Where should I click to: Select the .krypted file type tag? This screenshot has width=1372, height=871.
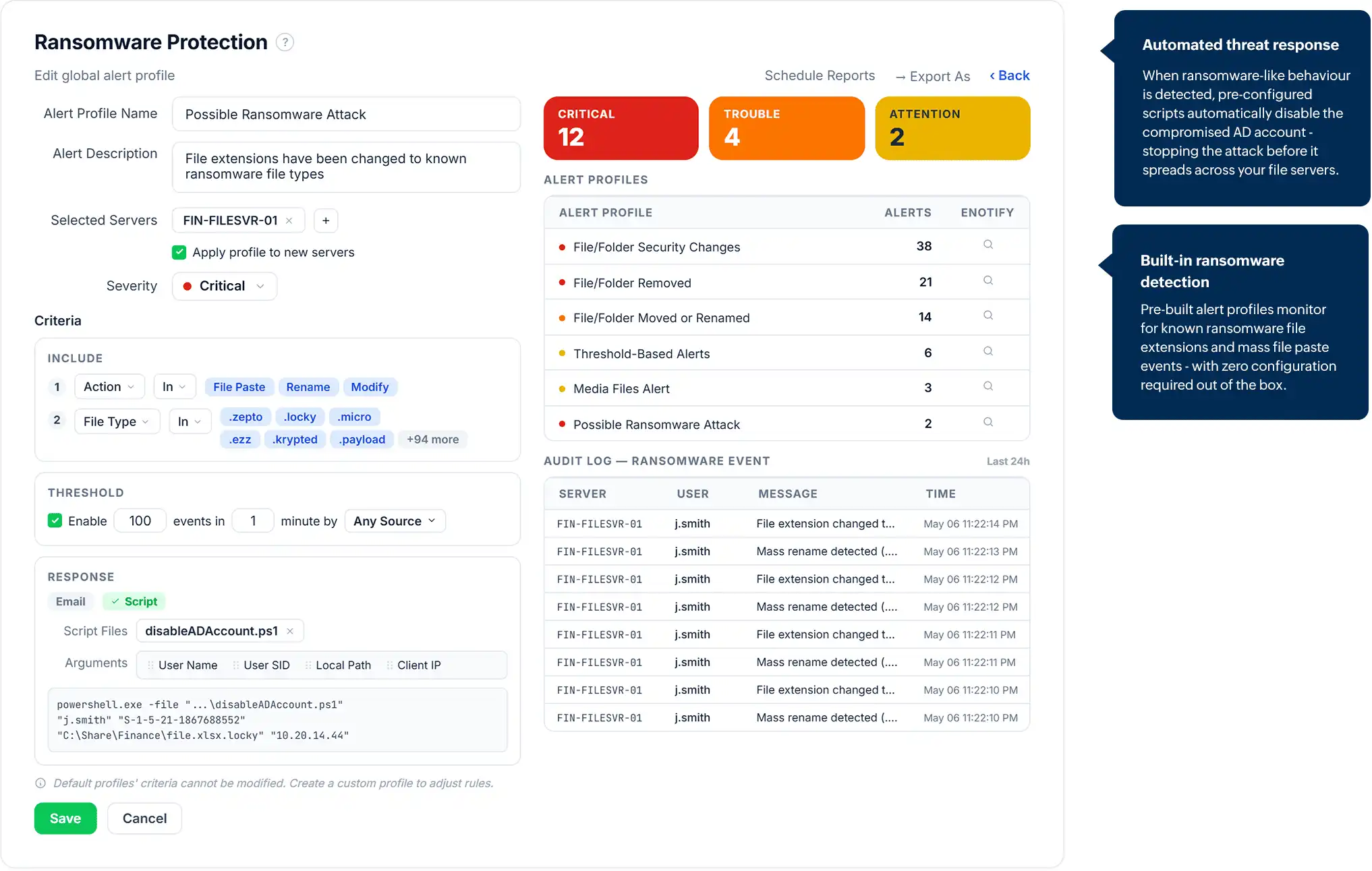tap(295, 440)
